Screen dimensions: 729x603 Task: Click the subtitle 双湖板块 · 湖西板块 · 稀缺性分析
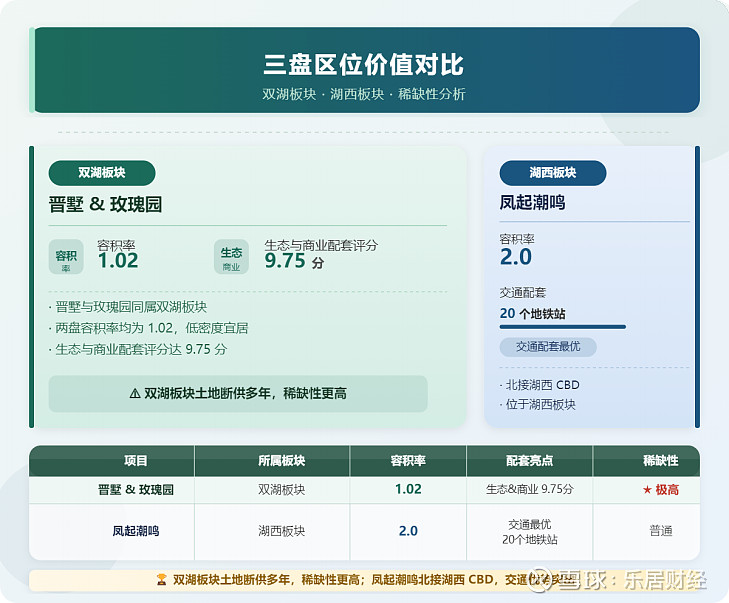364,94
